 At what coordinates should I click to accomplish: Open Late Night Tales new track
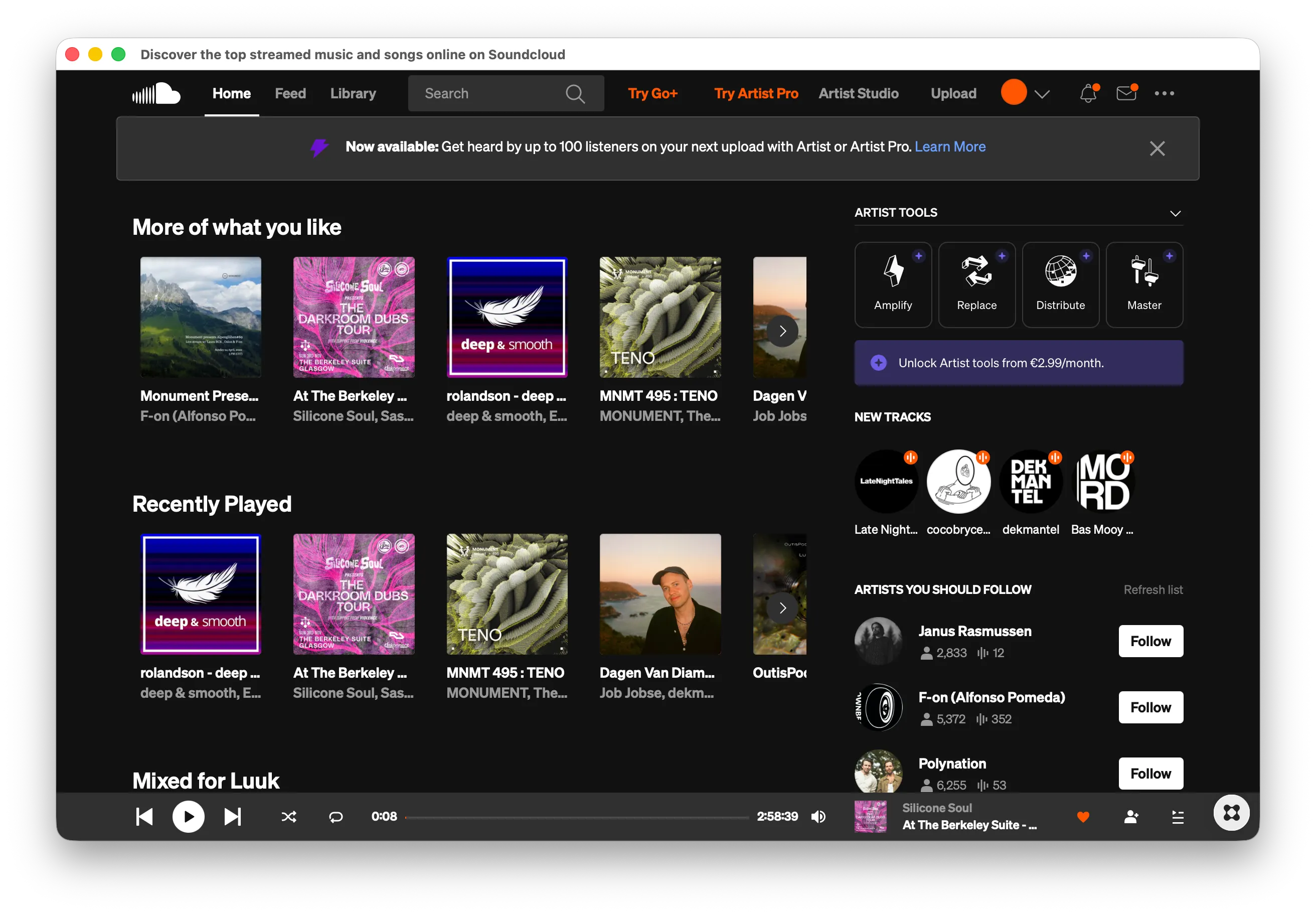pos(886,481)
